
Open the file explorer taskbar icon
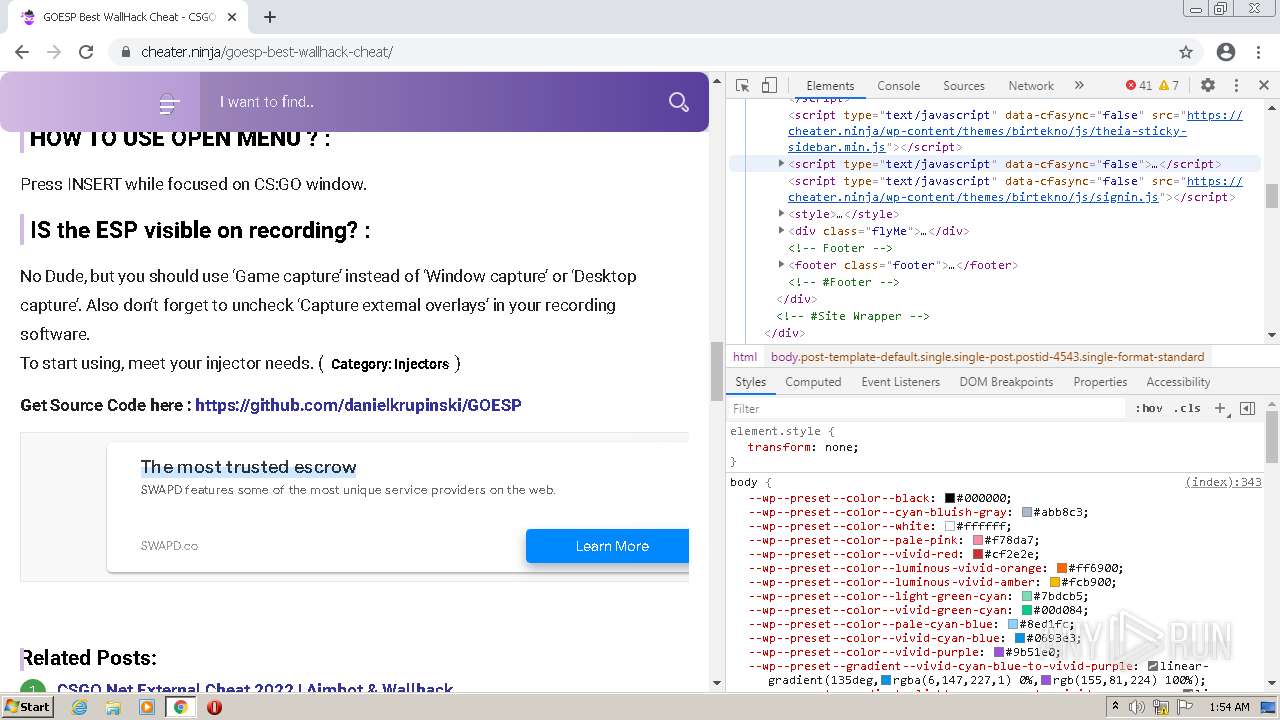[x=113, y=707]
